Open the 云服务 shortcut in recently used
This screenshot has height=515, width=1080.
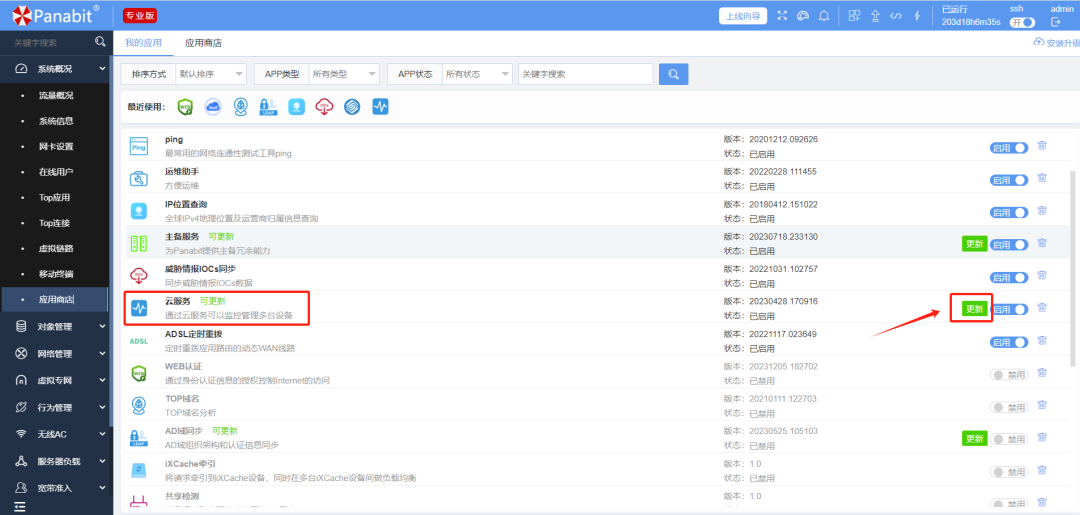click(x=380, y=107)
